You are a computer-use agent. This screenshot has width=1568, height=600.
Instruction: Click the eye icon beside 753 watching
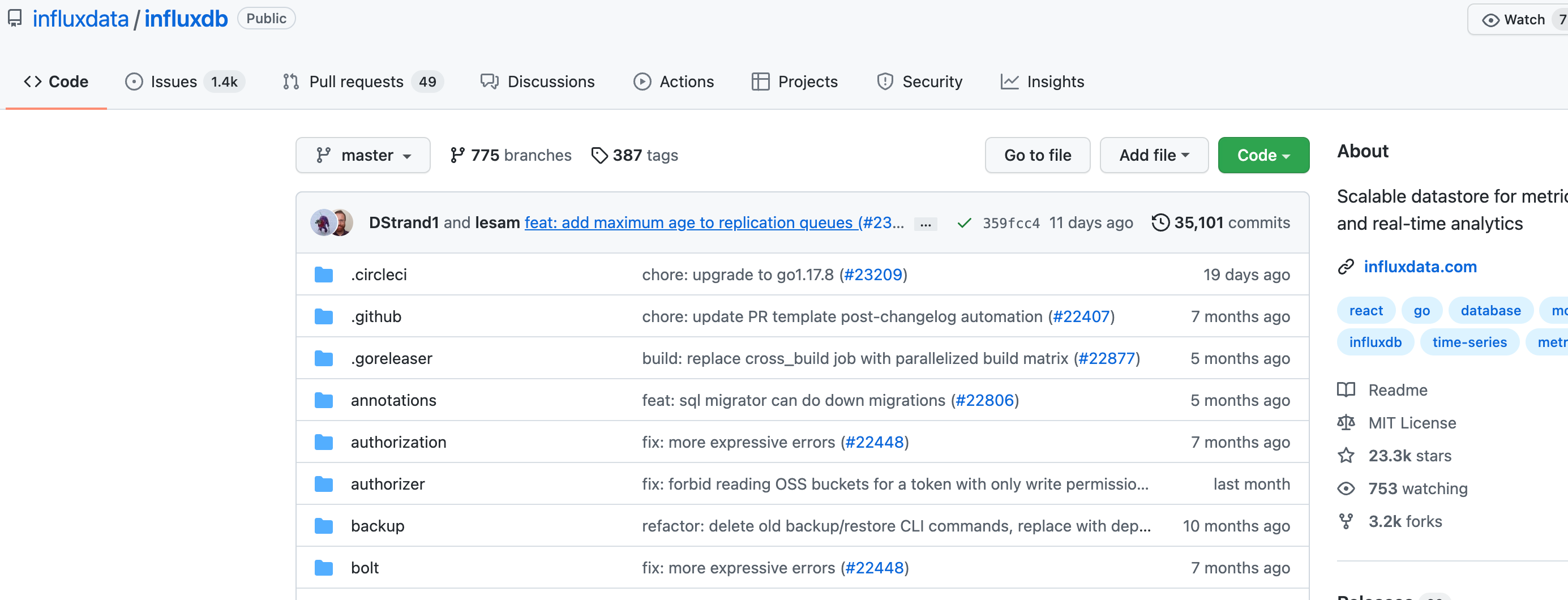(x=1347, y=488)
